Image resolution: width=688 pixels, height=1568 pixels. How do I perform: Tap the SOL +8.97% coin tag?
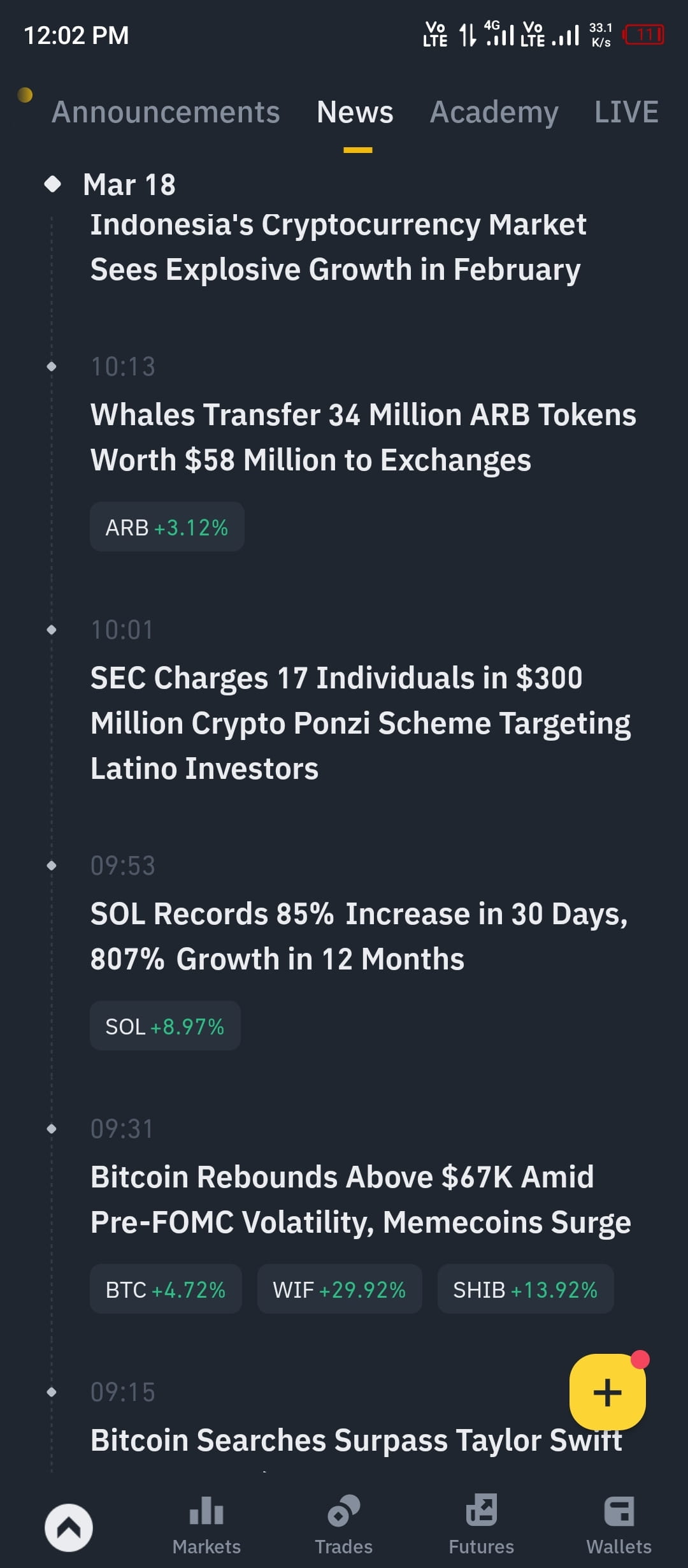point(164,1026)
